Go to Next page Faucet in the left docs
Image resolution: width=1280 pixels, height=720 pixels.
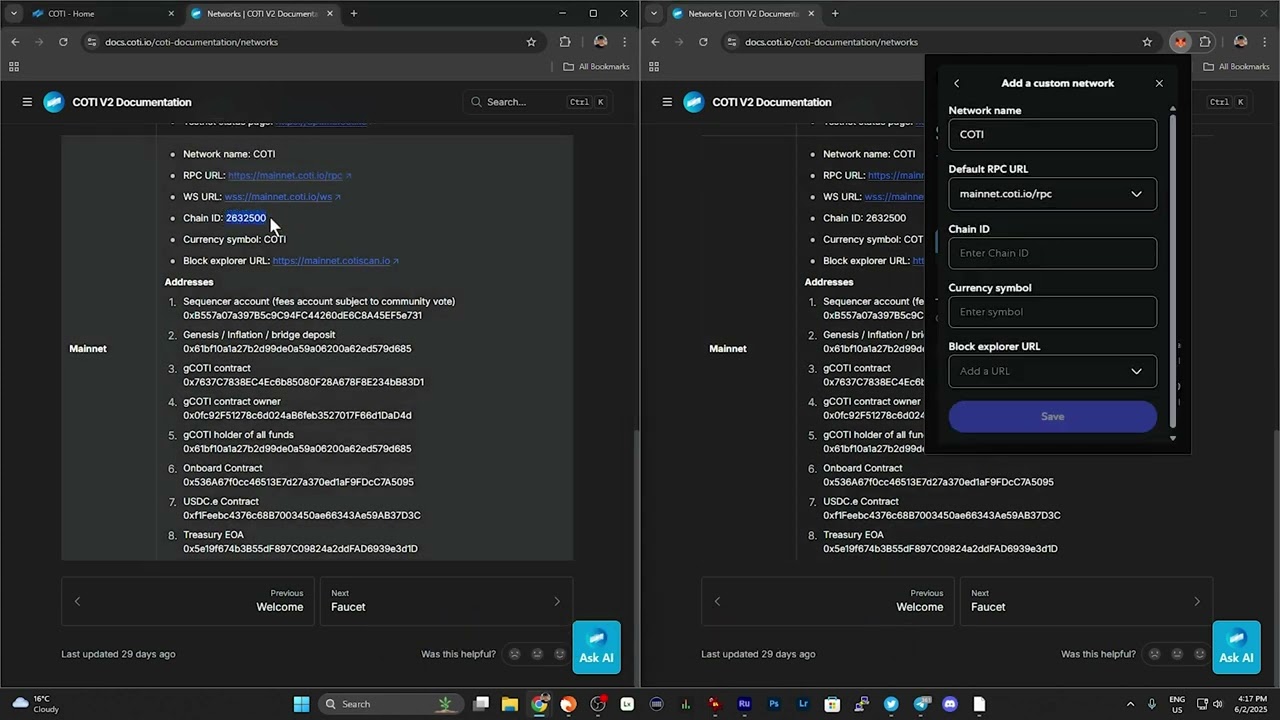coord(446,601)
